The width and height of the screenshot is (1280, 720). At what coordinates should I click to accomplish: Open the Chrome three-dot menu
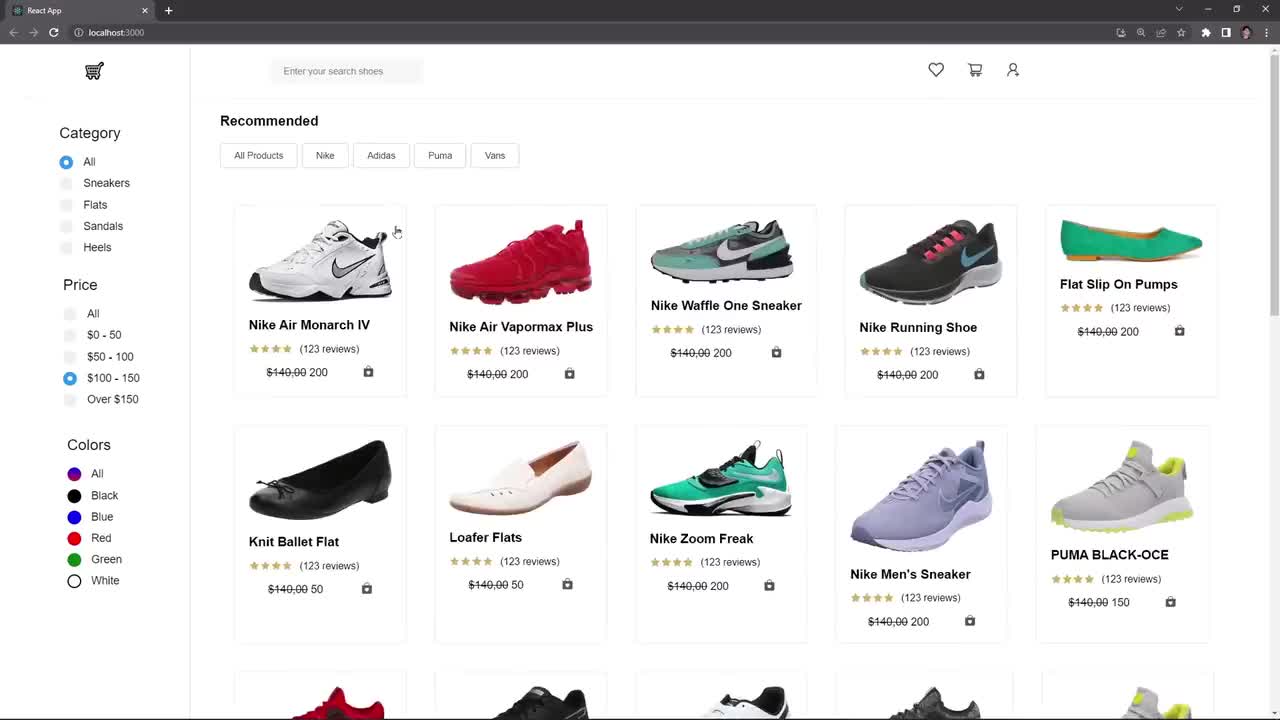(x=1265, y=32)
